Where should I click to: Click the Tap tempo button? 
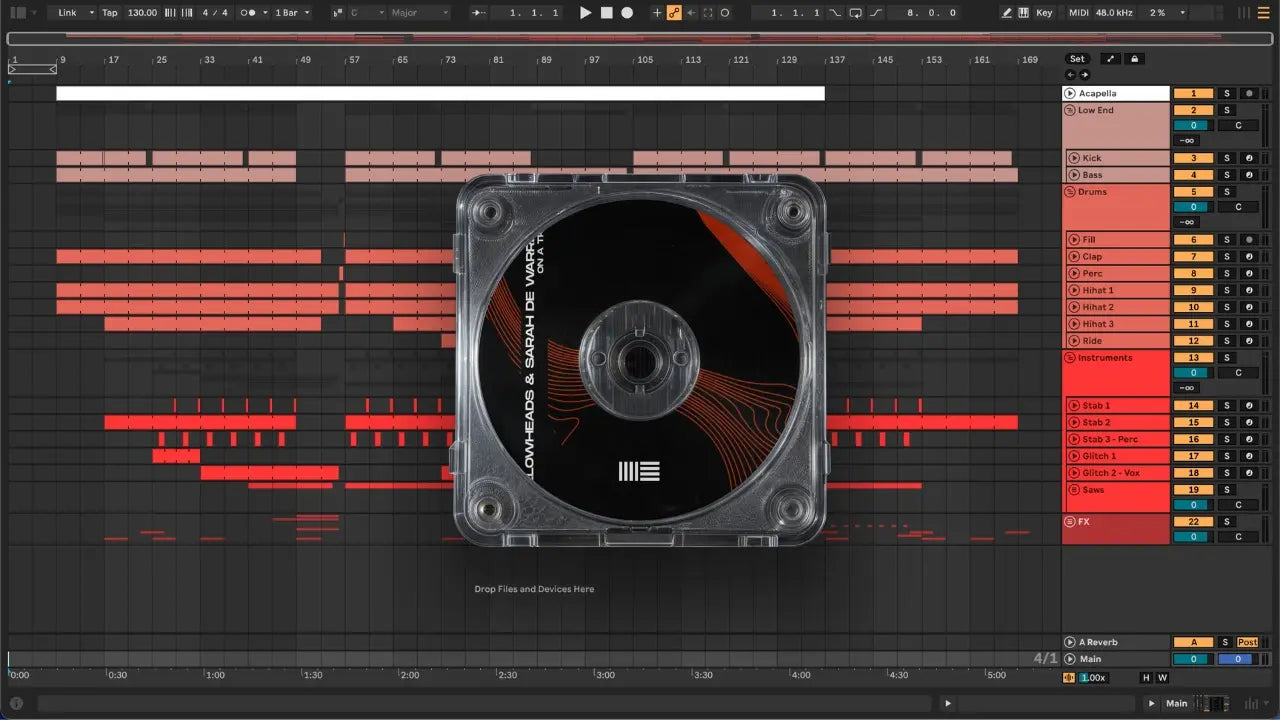tap(110, 13)
